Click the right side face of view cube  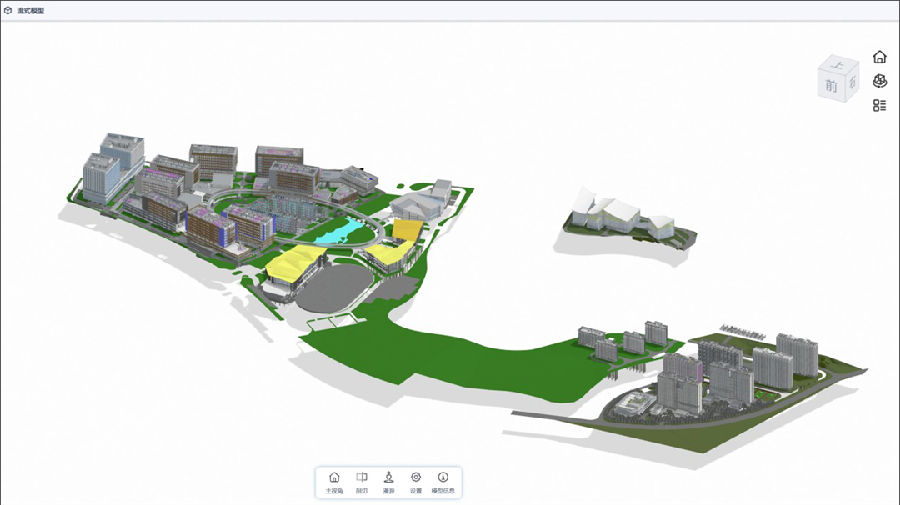pyautogui.click(x=852, y=83)
